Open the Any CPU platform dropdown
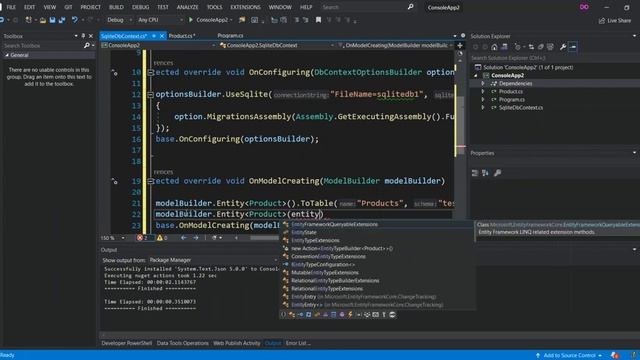Image resolution: width=640 pixels, height=360 pixels. 160,20
